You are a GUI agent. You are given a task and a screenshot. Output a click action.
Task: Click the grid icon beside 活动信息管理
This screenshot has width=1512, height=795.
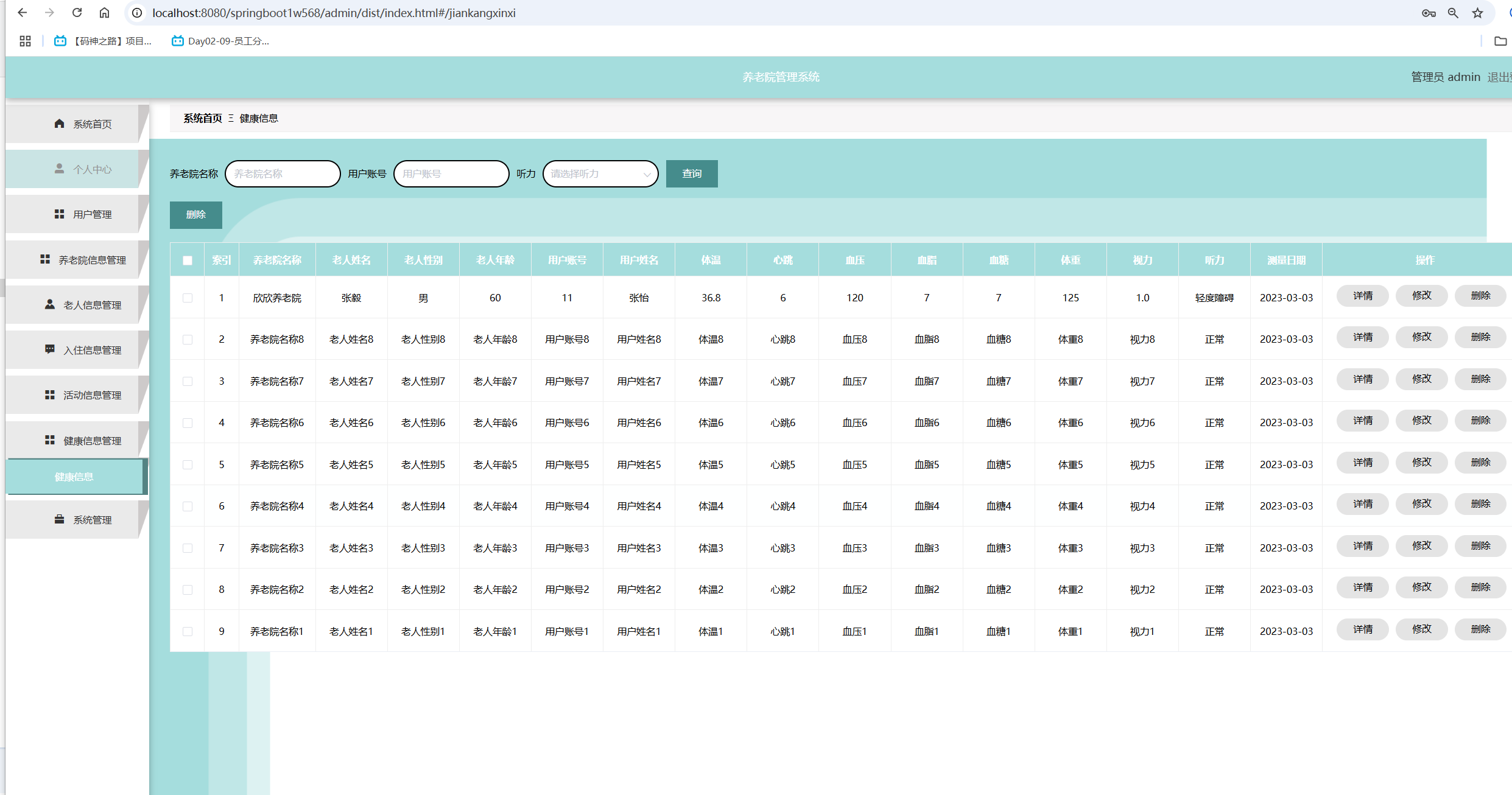[50, 395]
